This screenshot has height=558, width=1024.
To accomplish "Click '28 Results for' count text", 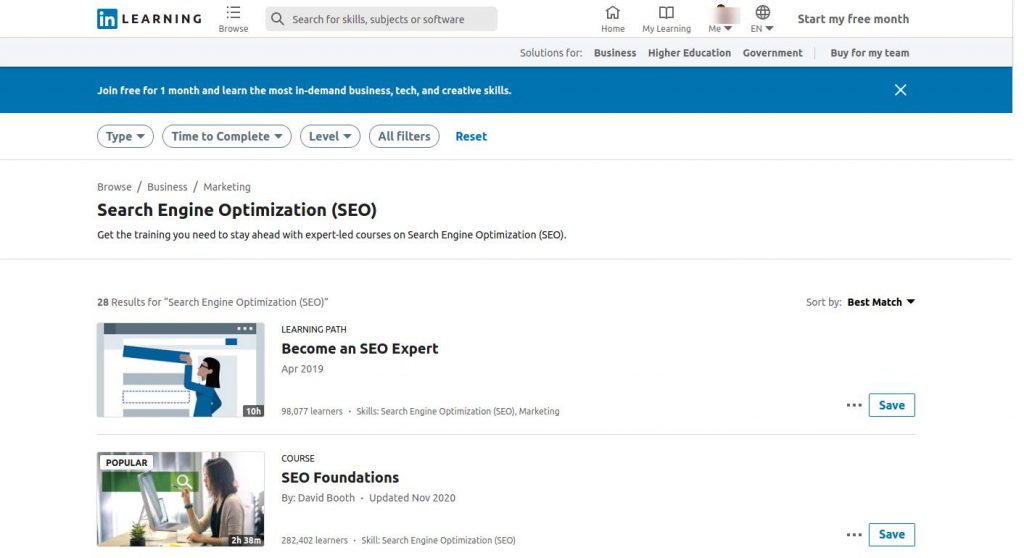I will tap(129, 302).
